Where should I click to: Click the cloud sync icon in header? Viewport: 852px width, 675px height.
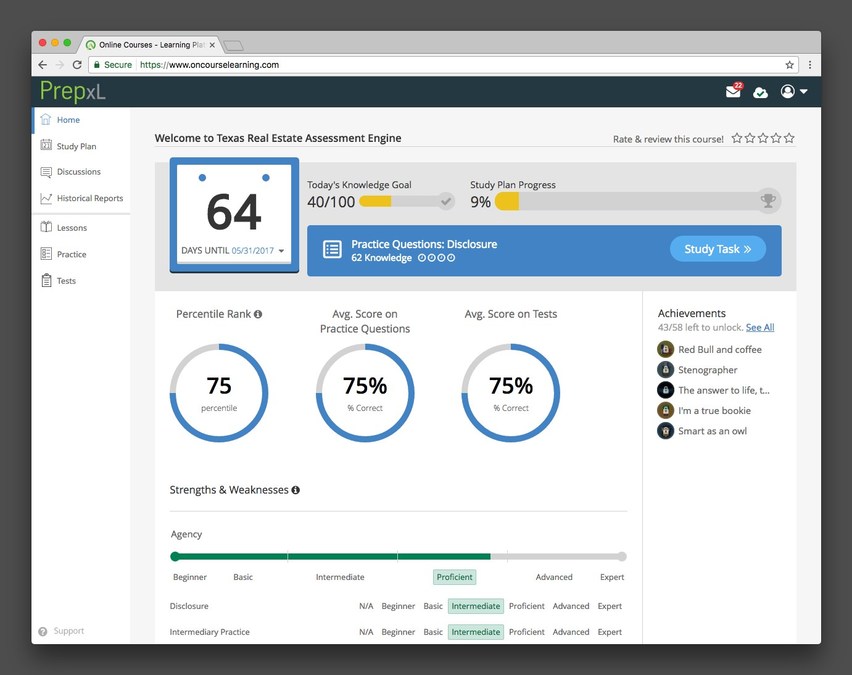760,92
